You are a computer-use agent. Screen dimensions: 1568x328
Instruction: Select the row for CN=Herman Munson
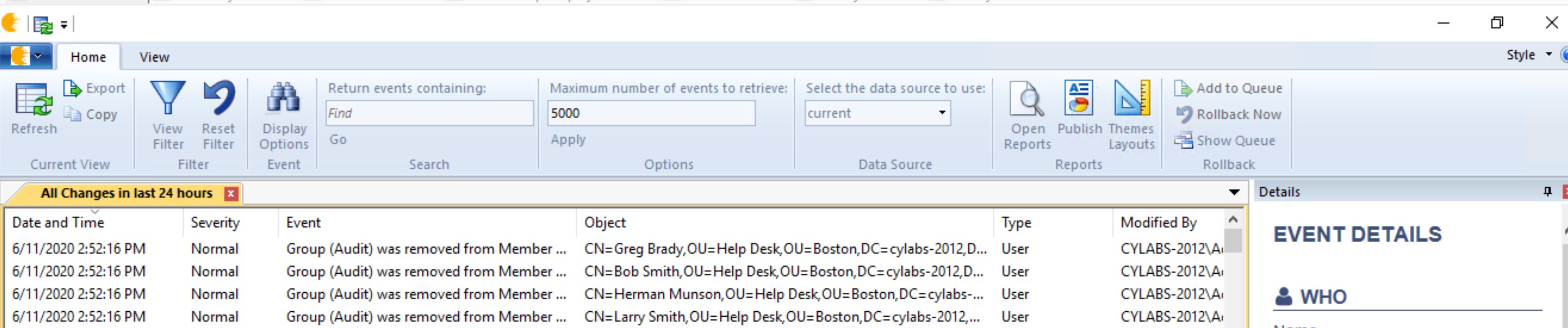(615, 294)
